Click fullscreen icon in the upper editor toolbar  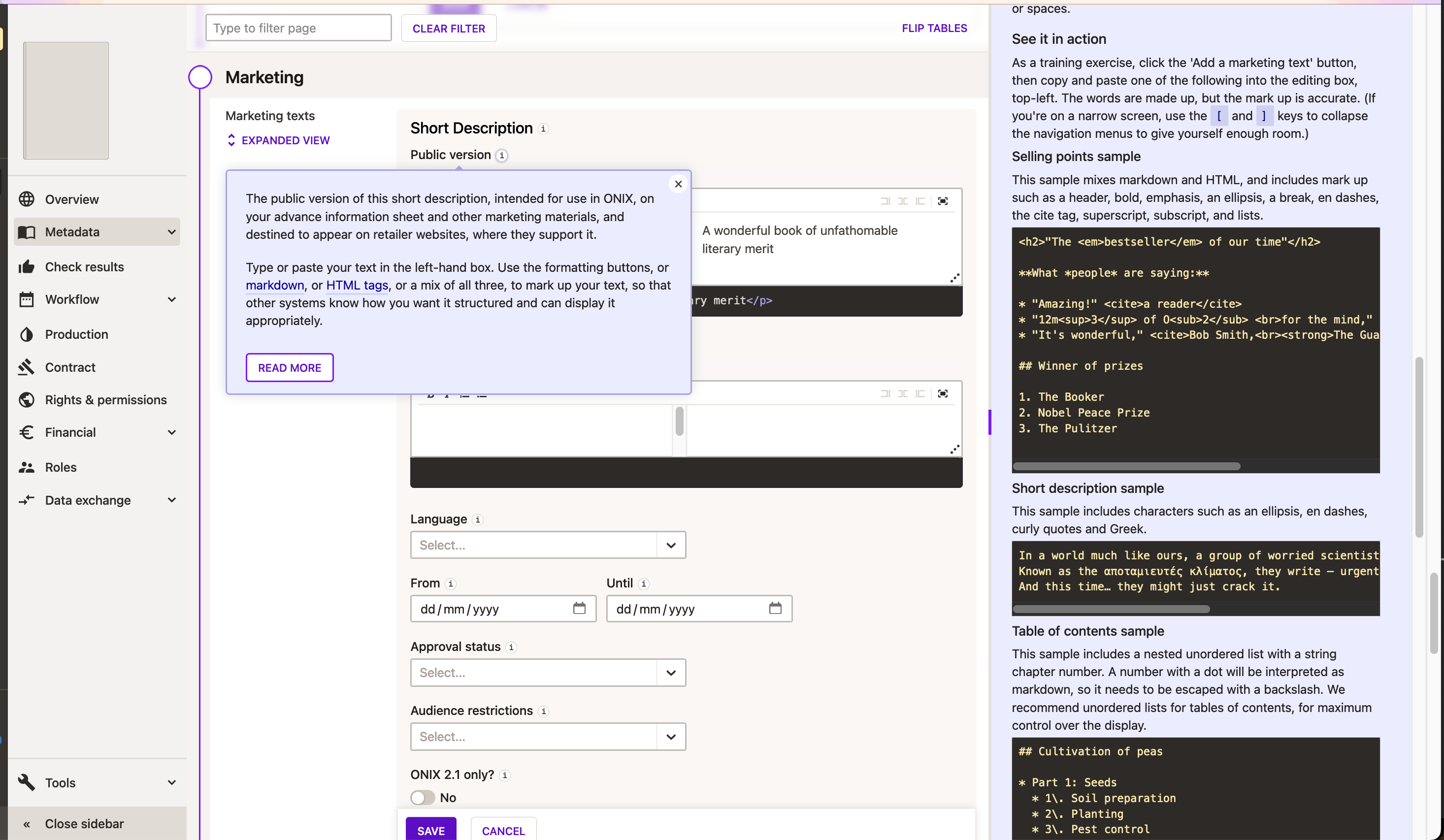pyautogui.click(x=943, y=201)
